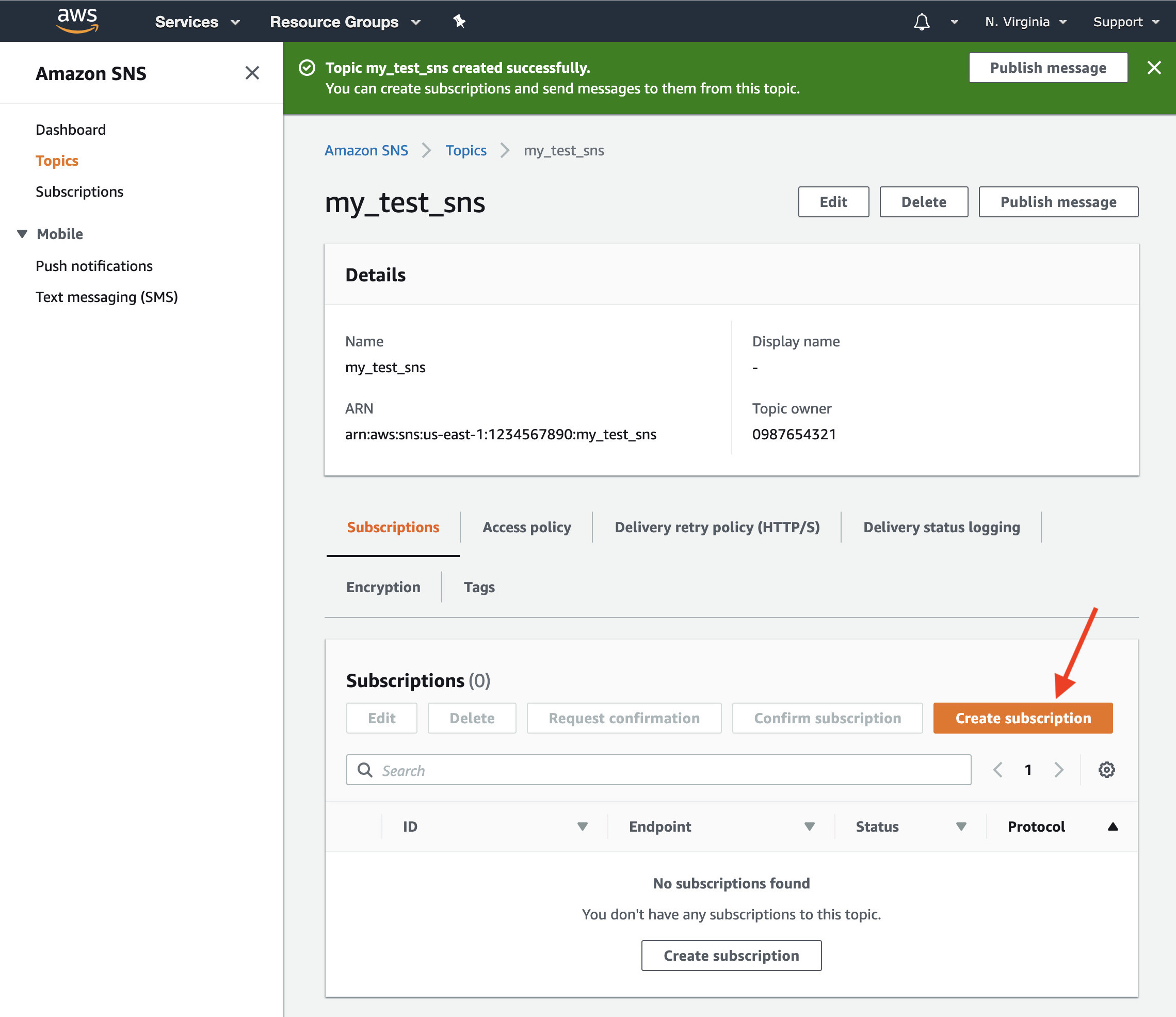Click the success checkmark icon in banner
The image size is (1176, 1017).
(x=307, y=68)
